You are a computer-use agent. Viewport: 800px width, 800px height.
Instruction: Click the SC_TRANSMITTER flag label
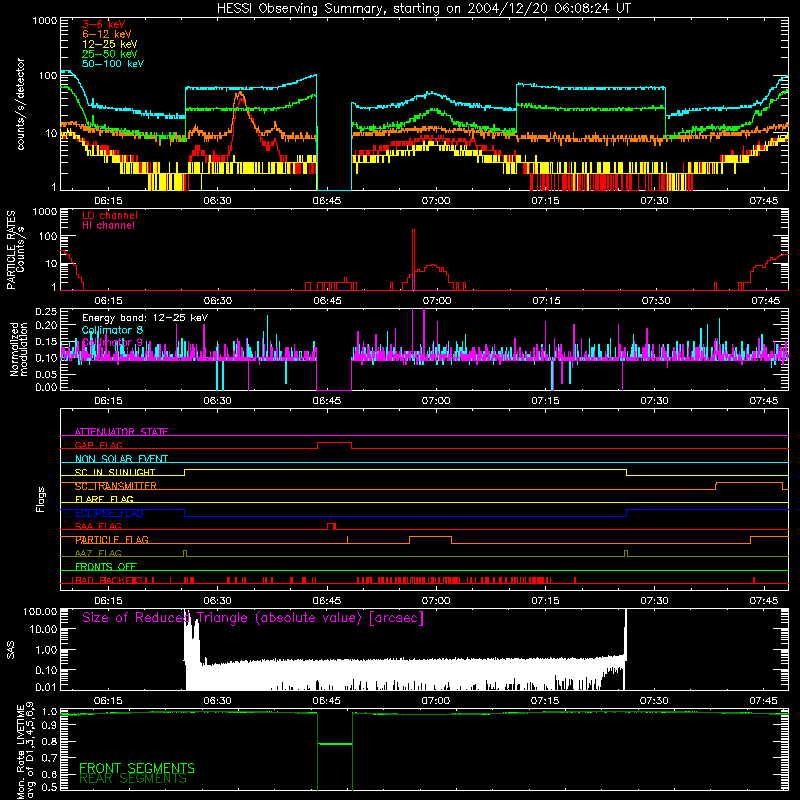115,486
